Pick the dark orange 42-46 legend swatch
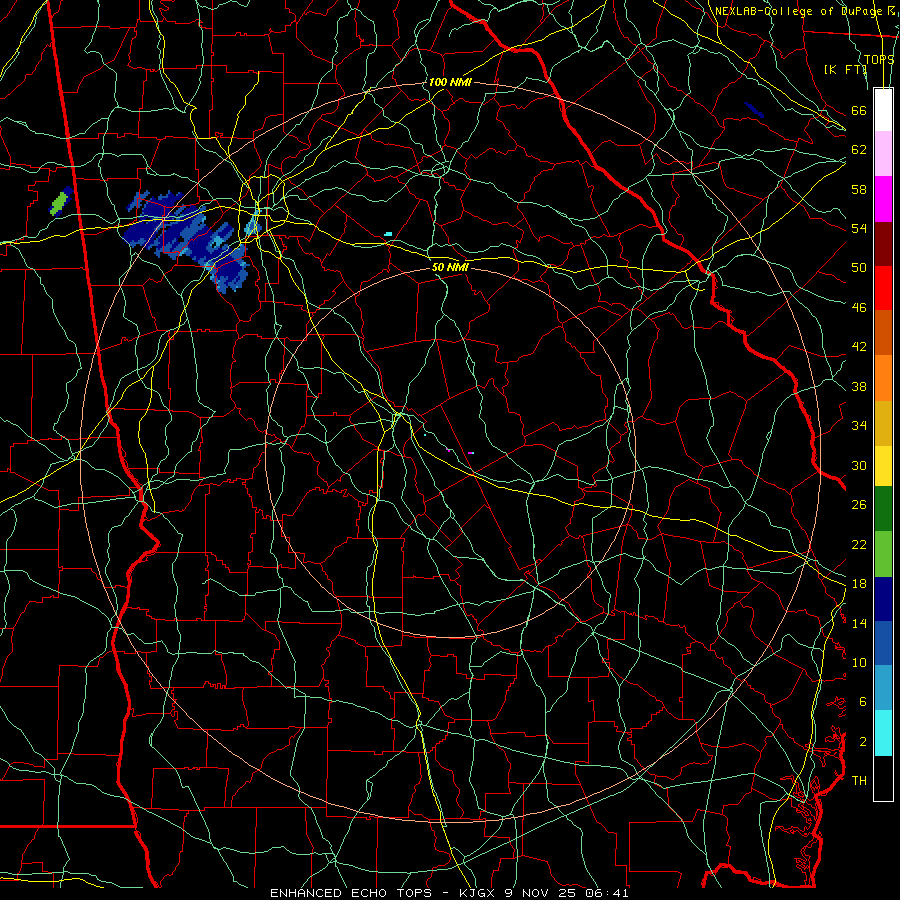The height and width of the screenshot is (900, 900). (883, 332)
